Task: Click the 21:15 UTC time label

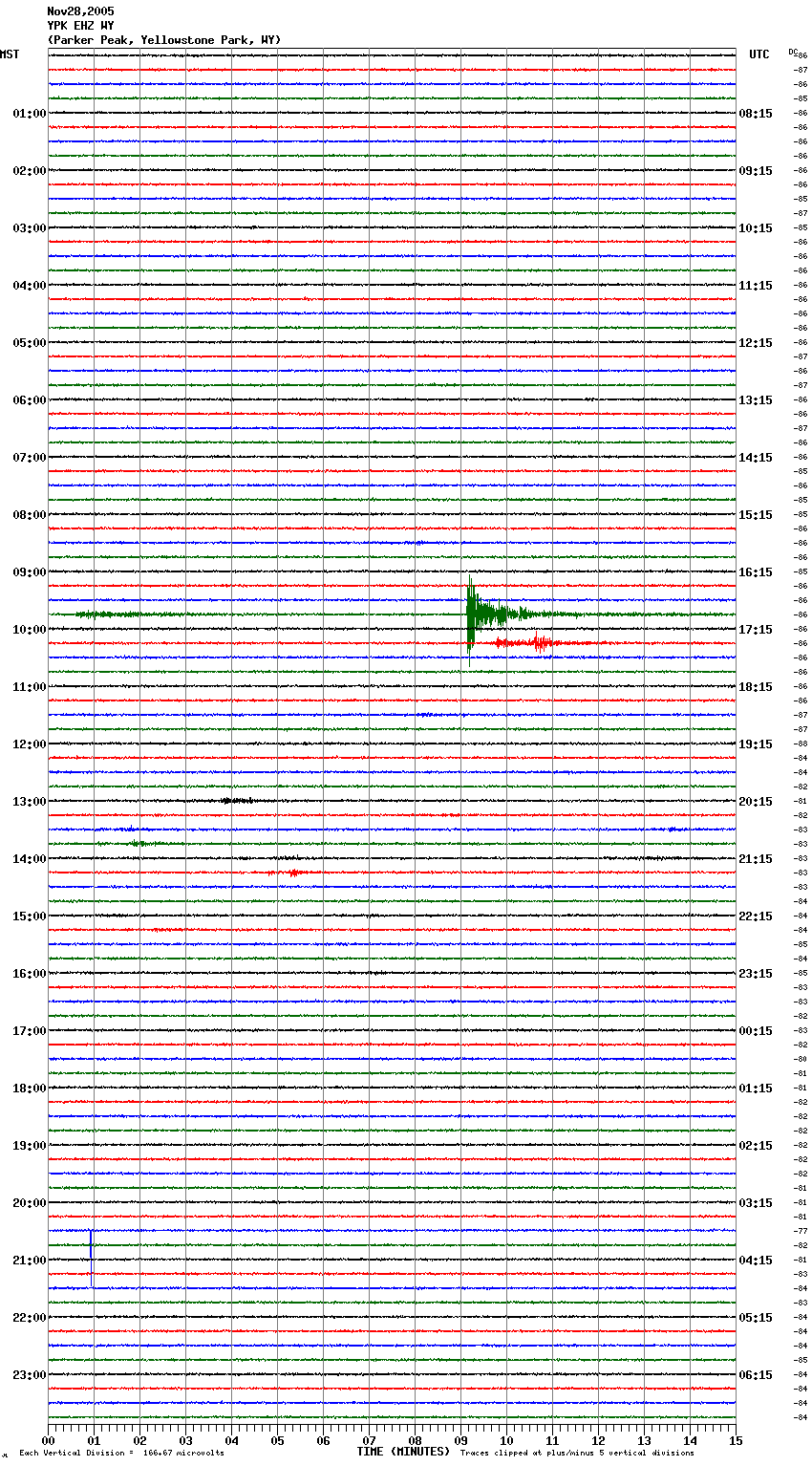Action: 756,859
